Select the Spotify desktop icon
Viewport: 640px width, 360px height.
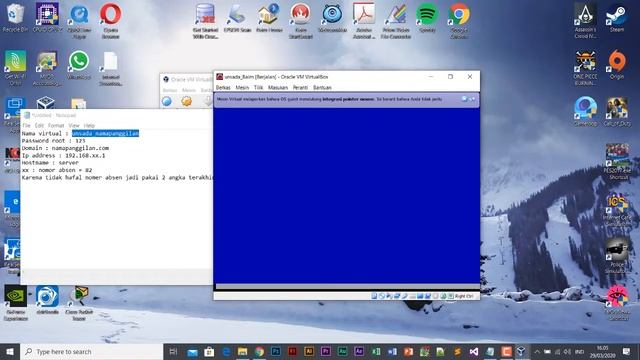[x=427, y=18]
